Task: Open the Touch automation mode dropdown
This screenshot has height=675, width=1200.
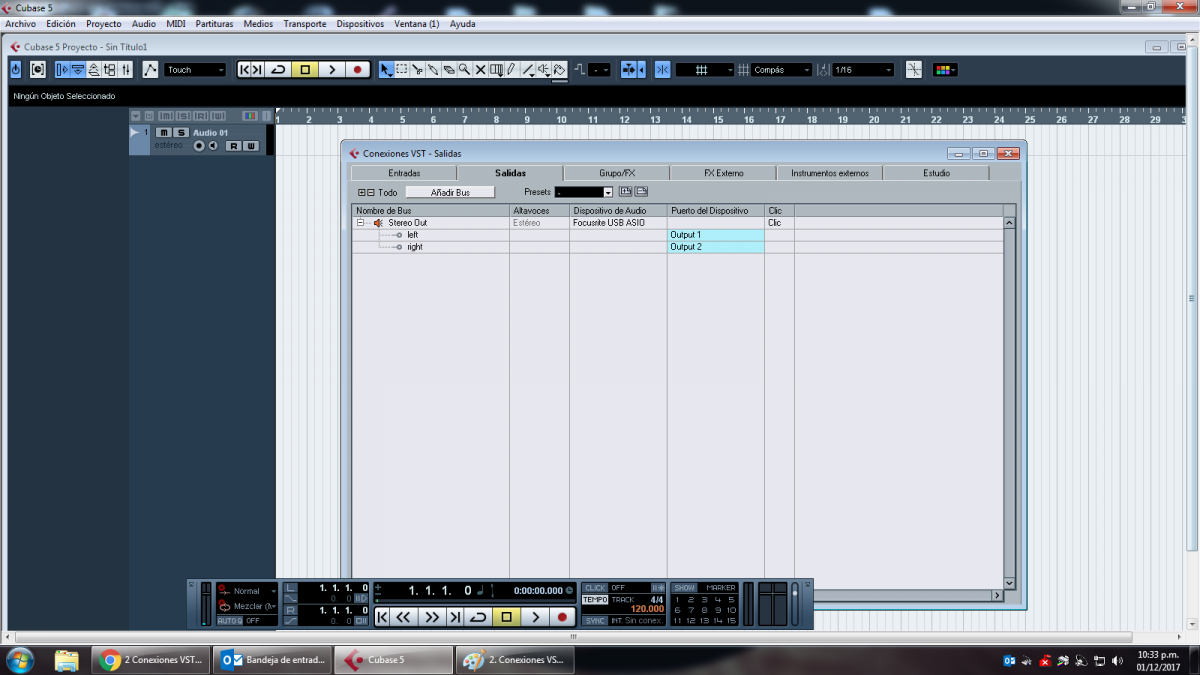Action: (195, 69)
